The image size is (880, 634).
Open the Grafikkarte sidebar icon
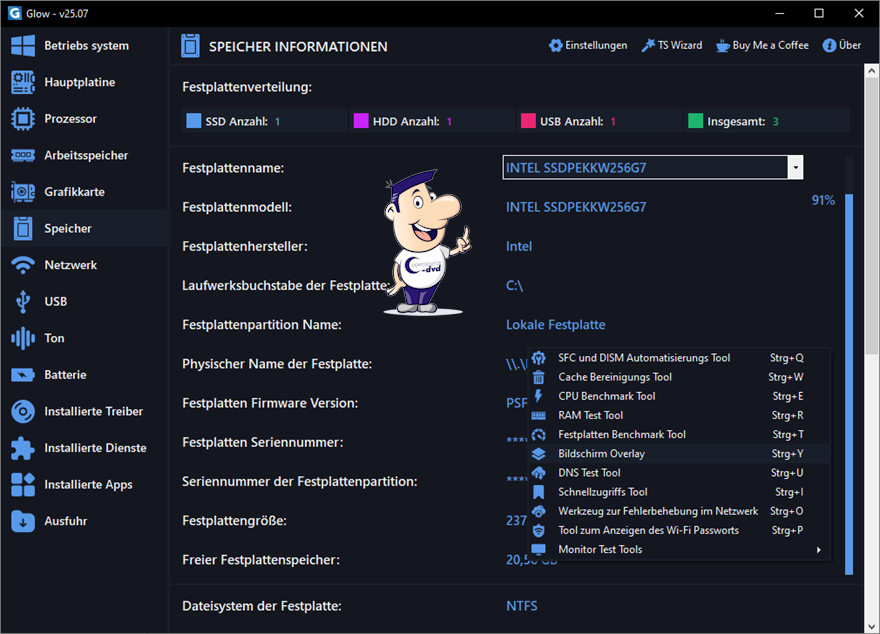pos(22,192)
